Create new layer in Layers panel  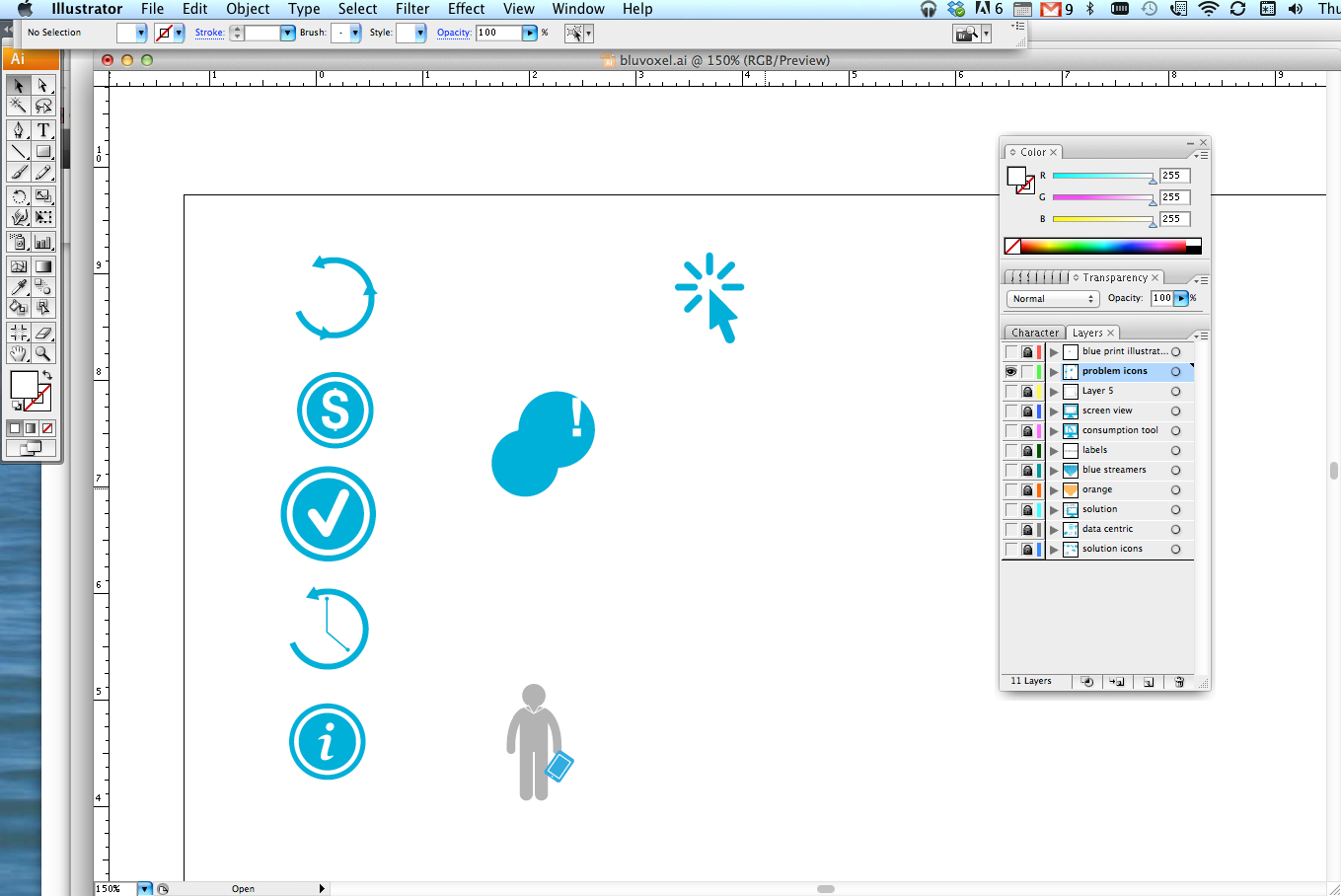tap(1148, 681)
